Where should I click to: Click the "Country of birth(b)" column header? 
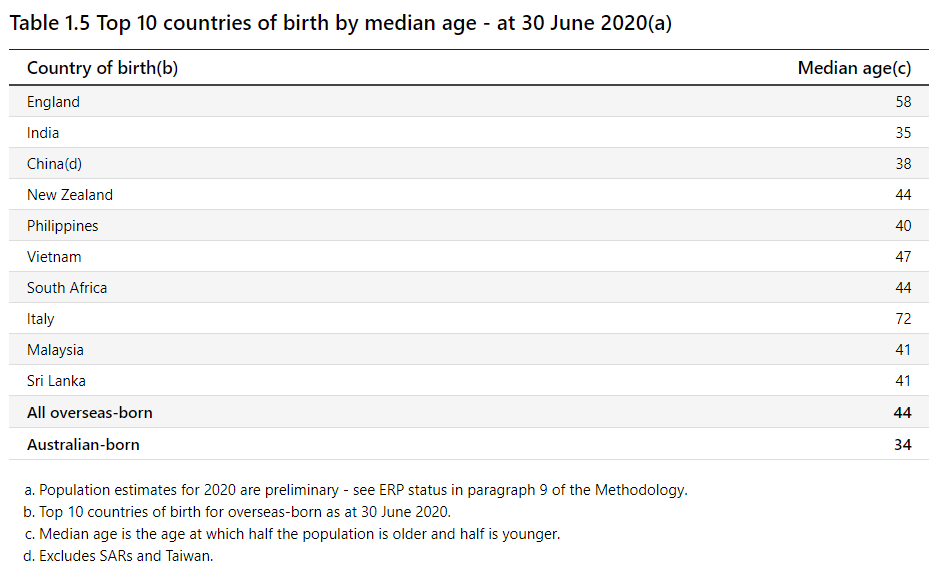(102, 68)
